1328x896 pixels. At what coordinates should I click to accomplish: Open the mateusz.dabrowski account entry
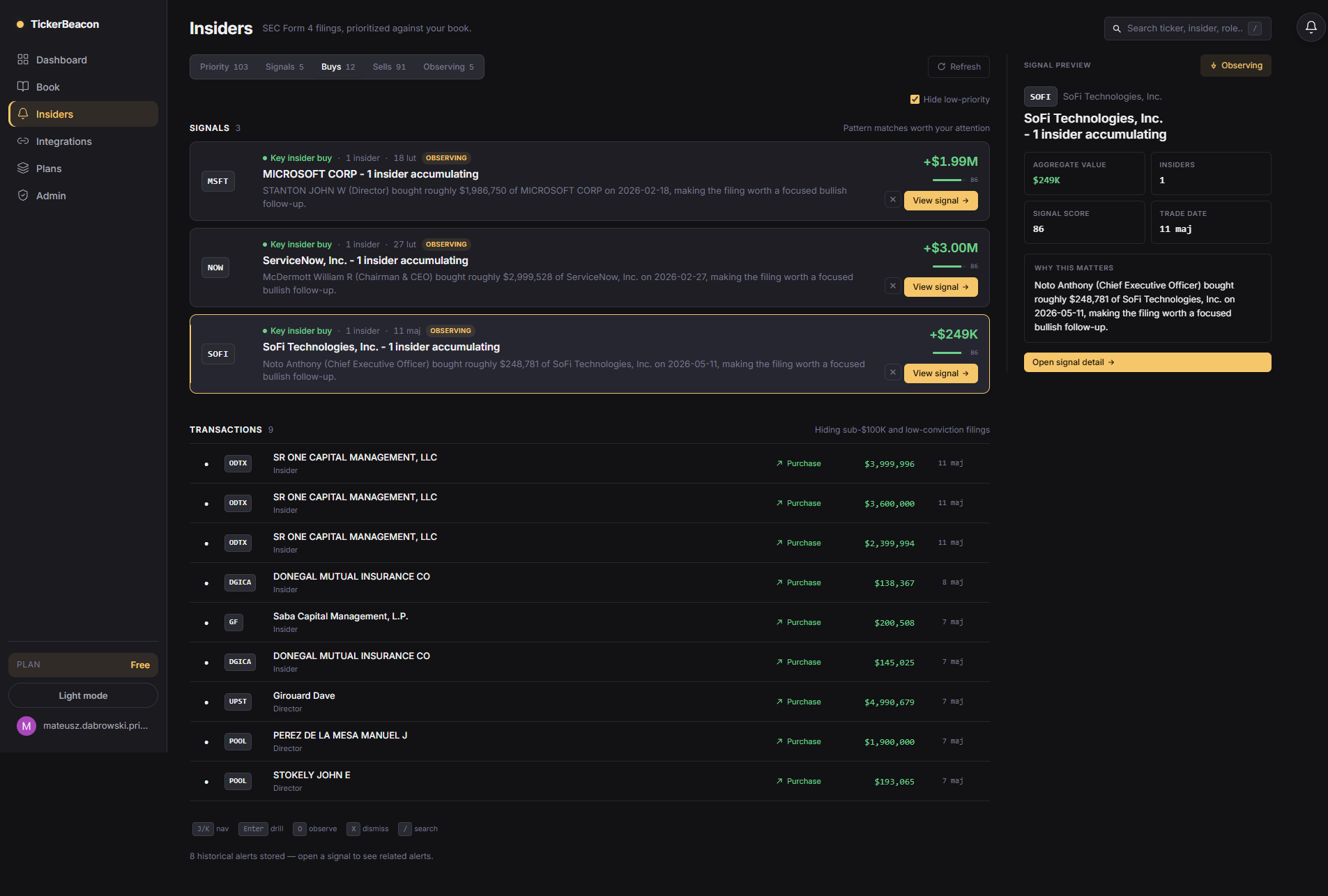[83, 726]
